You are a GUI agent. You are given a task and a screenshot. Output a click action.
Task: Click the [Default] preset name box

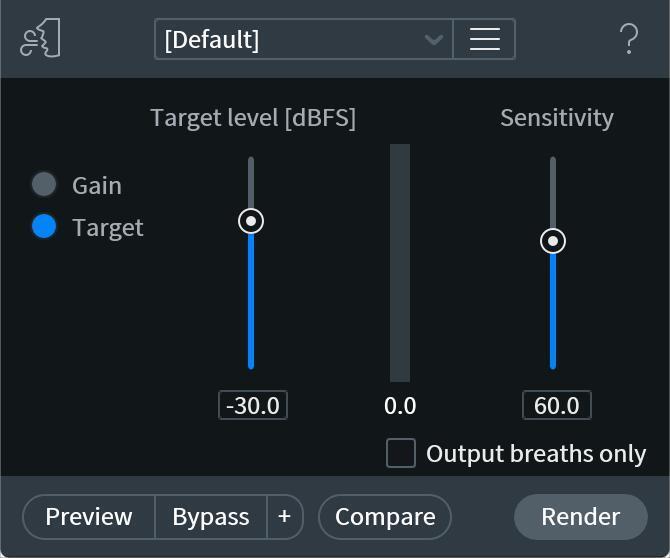(290, 39)
